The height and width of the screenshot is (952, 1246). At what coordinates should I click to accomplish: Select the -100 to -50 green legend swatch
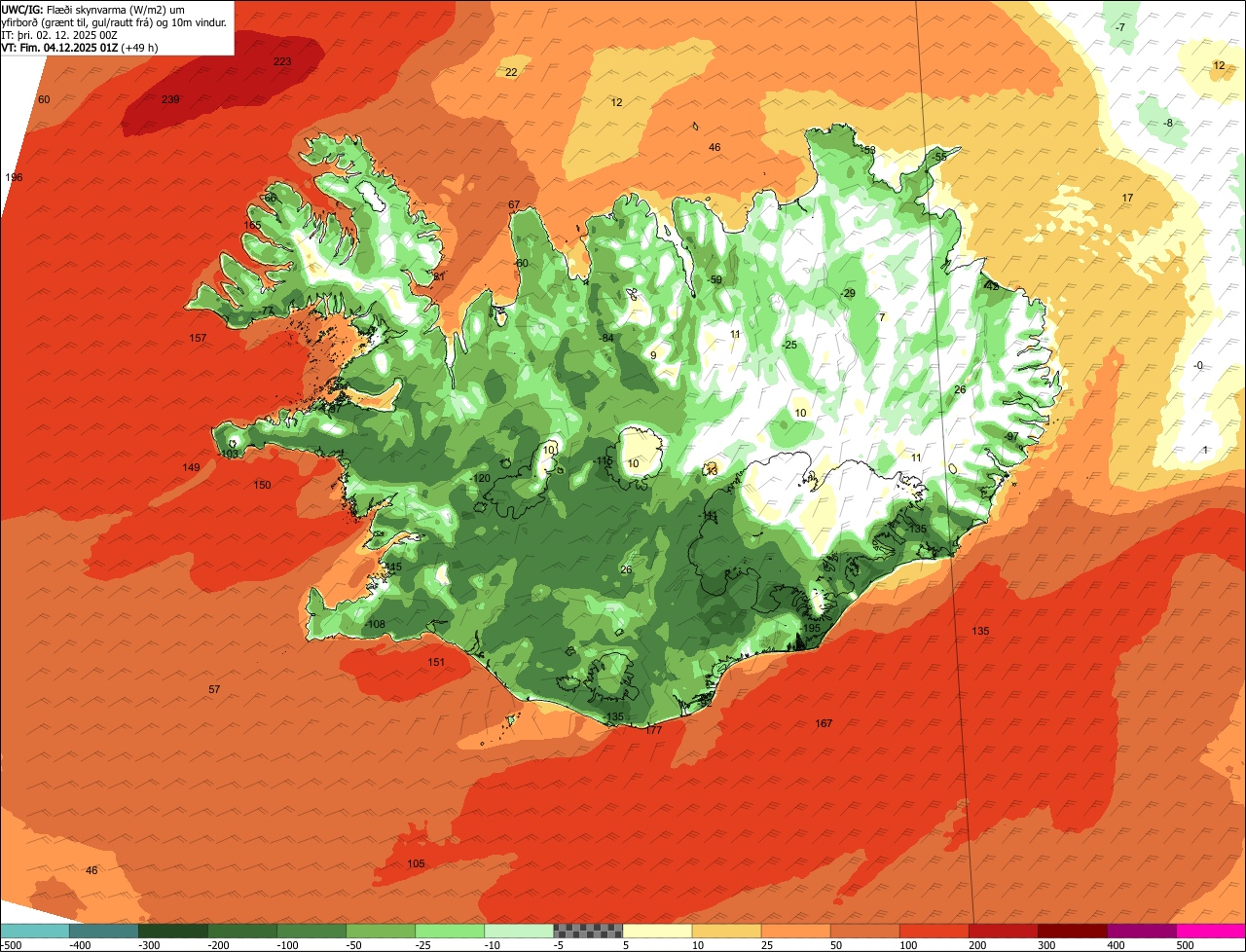pyautogui.click(x=311, y=932)
